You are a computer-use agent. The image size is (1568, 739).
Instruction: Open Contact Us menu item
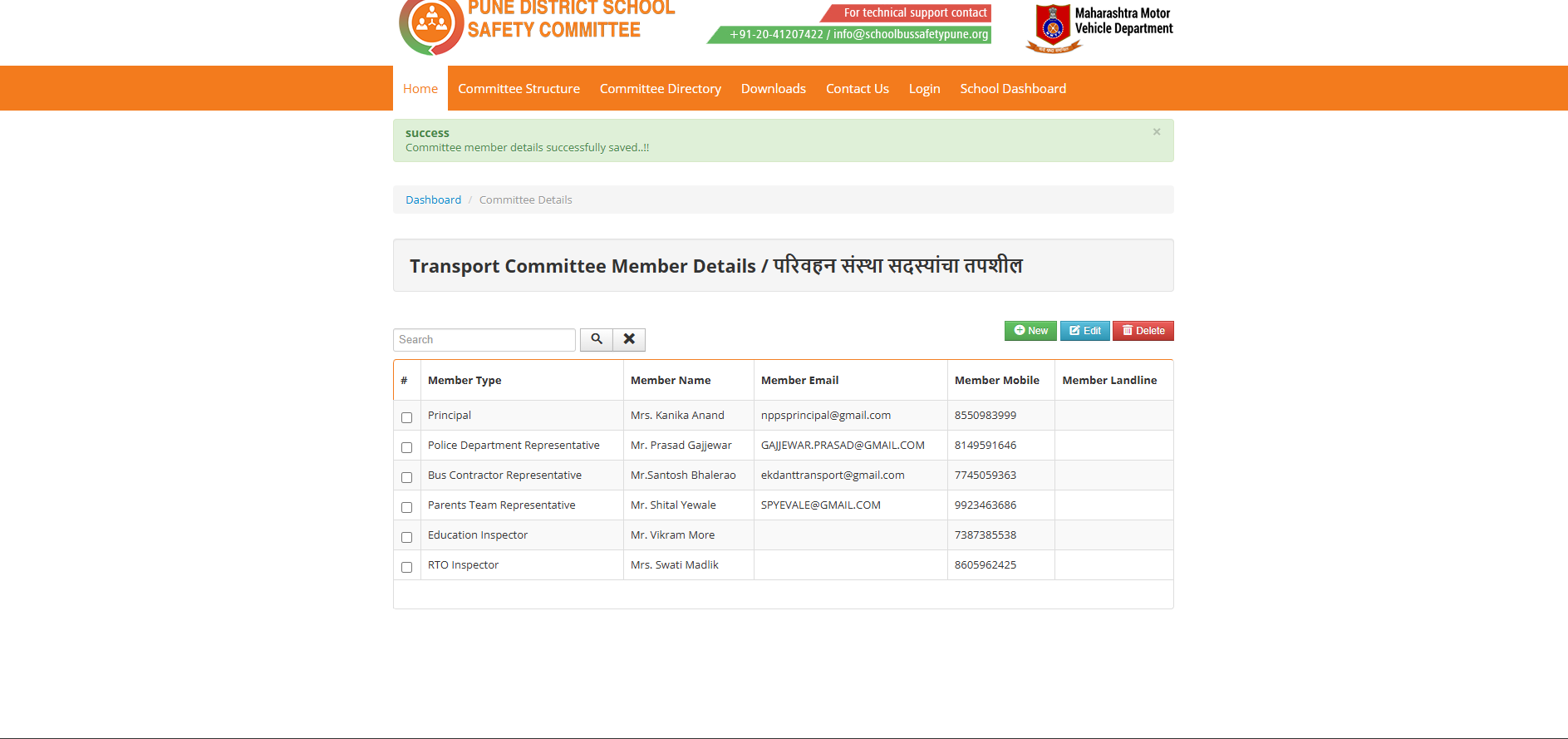pyautogui.click(x=858, y=88)
